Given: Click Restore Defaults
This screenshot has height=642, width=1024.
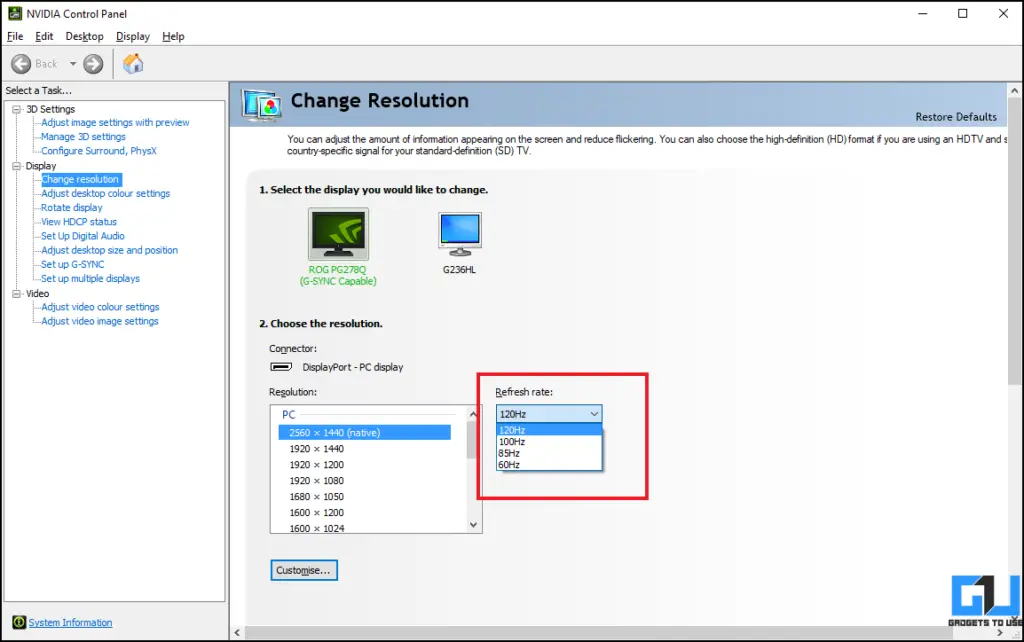Looking at the screenshot, I should tap(956, 116).
